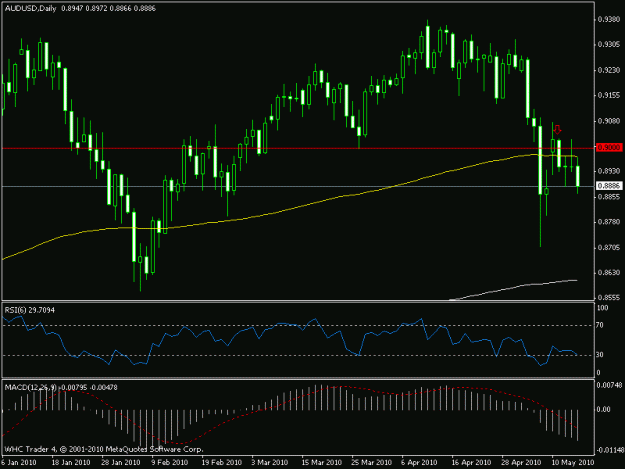Image resolution: width=625 pixels, height=469 pixels.
Task: Click the 0.9380 price axis label
Action: point(609,19)
